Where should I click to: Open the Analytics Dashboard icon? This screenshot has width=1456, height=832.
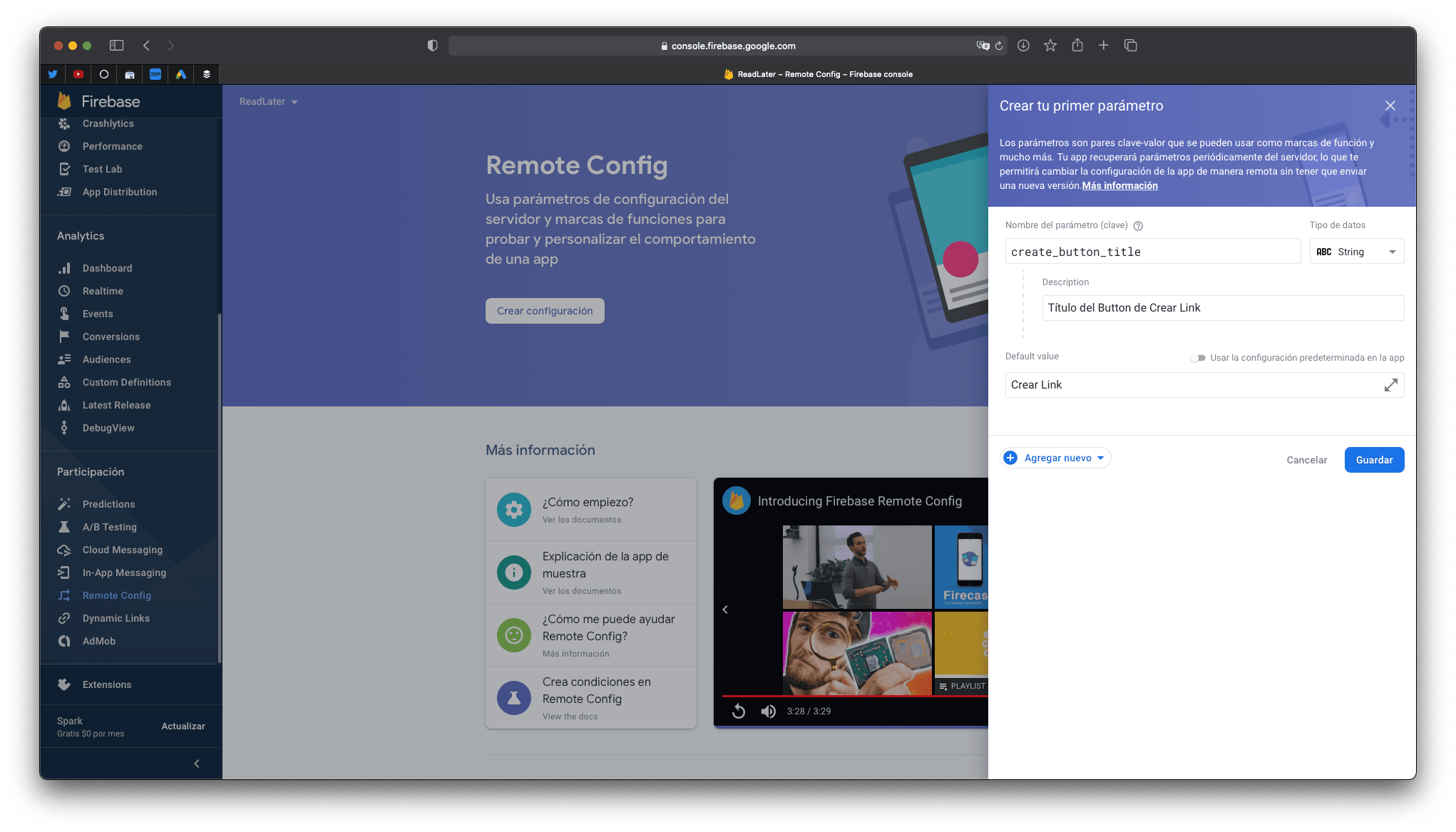coord(64,268)
